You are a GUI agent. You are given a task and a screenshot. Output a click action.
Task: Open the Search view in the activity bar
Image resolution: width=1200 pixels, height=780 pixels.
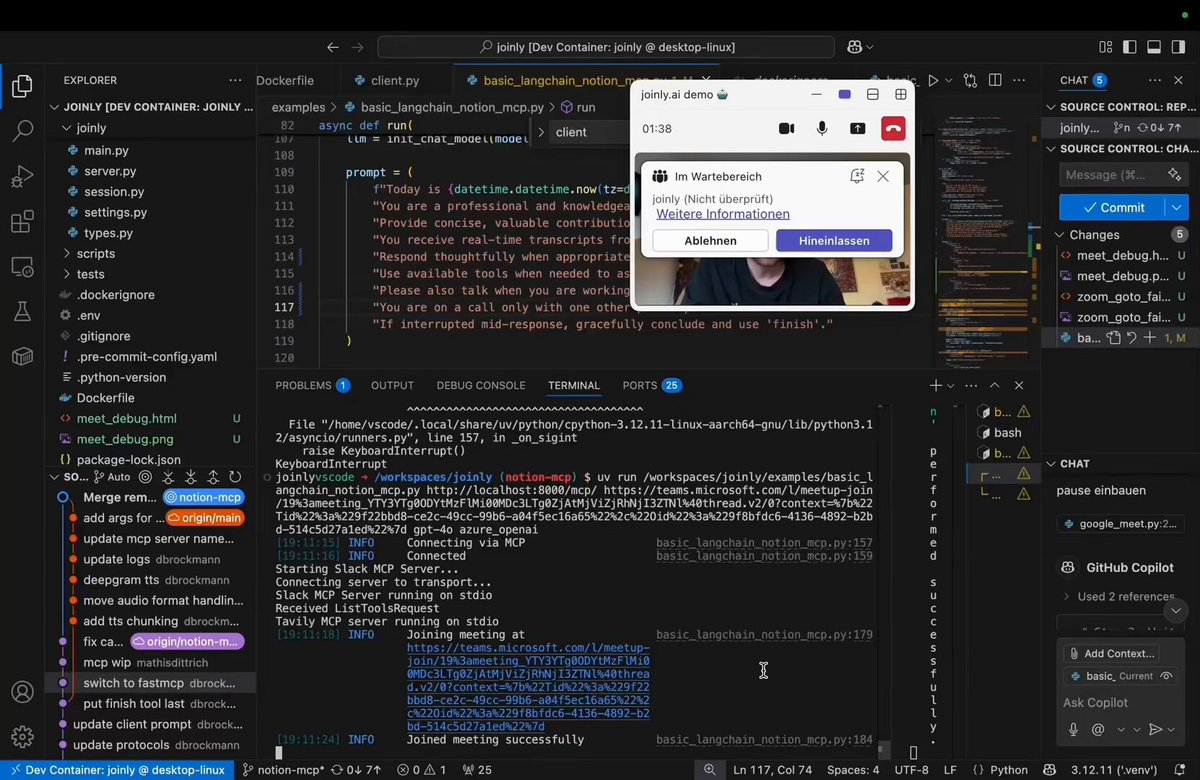[22, 131]
